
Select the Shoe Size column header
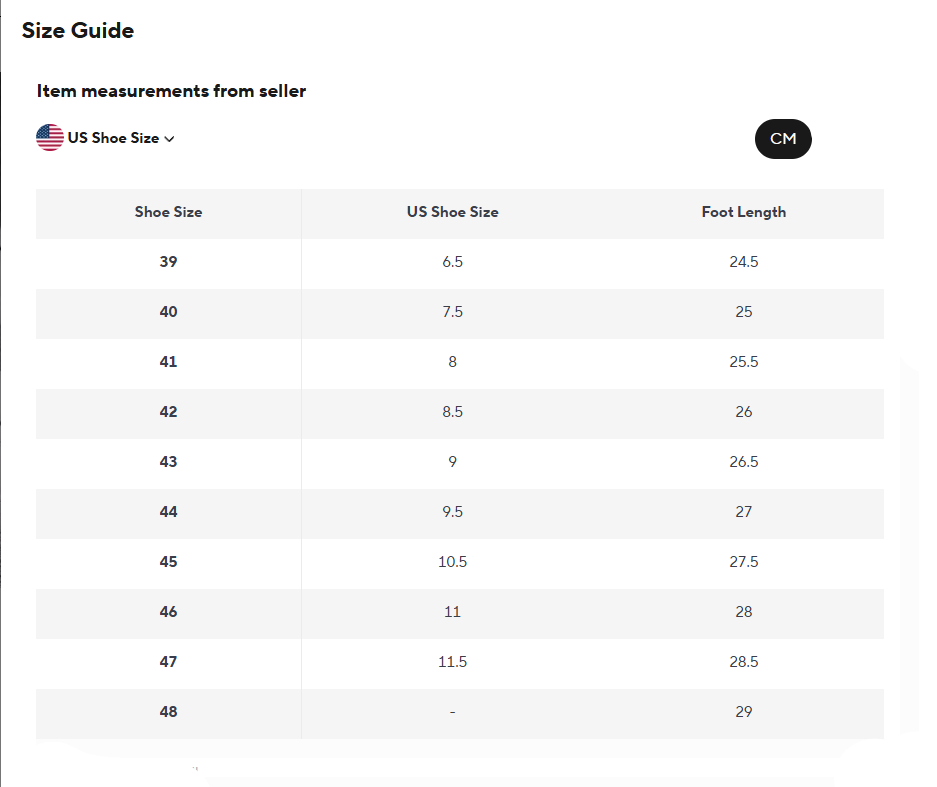tap(169, 212)
